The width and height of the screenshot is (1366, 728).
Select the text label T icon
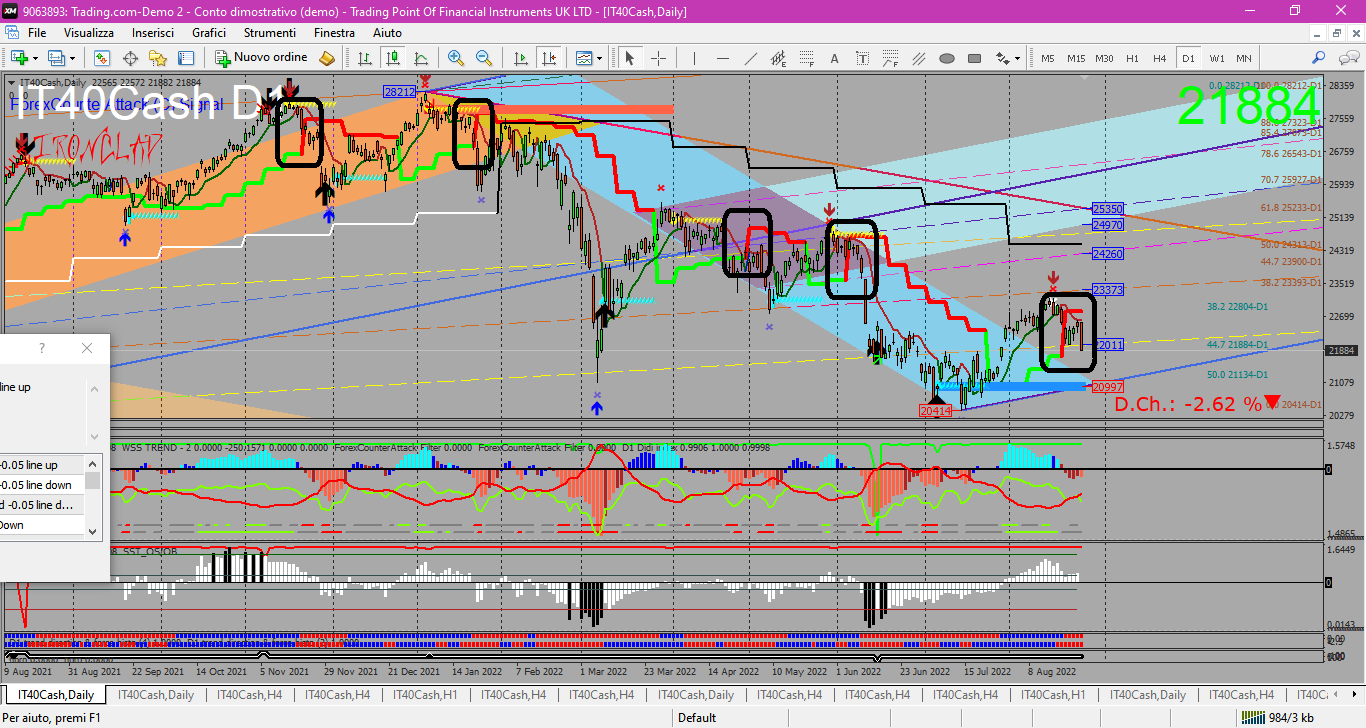tap(862, 58)
